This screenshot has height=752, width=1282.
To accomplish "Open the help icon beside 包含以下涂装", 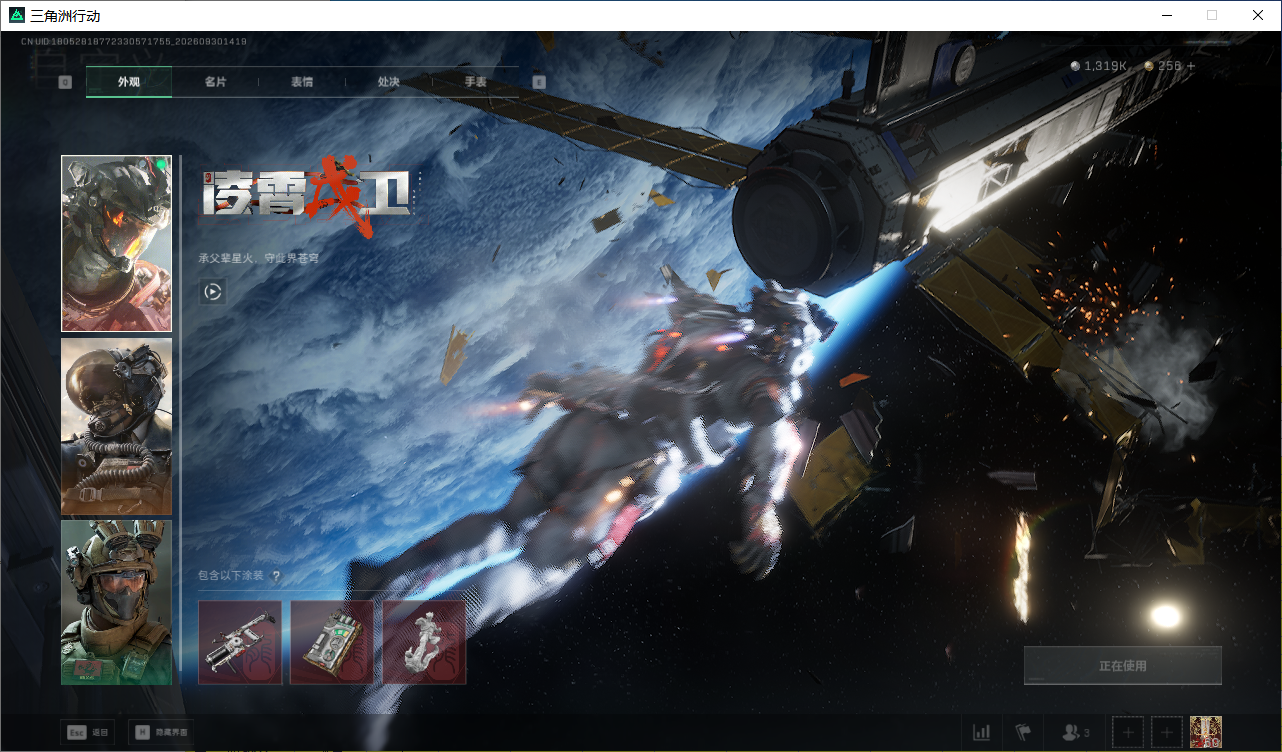I will click(276, 576).
